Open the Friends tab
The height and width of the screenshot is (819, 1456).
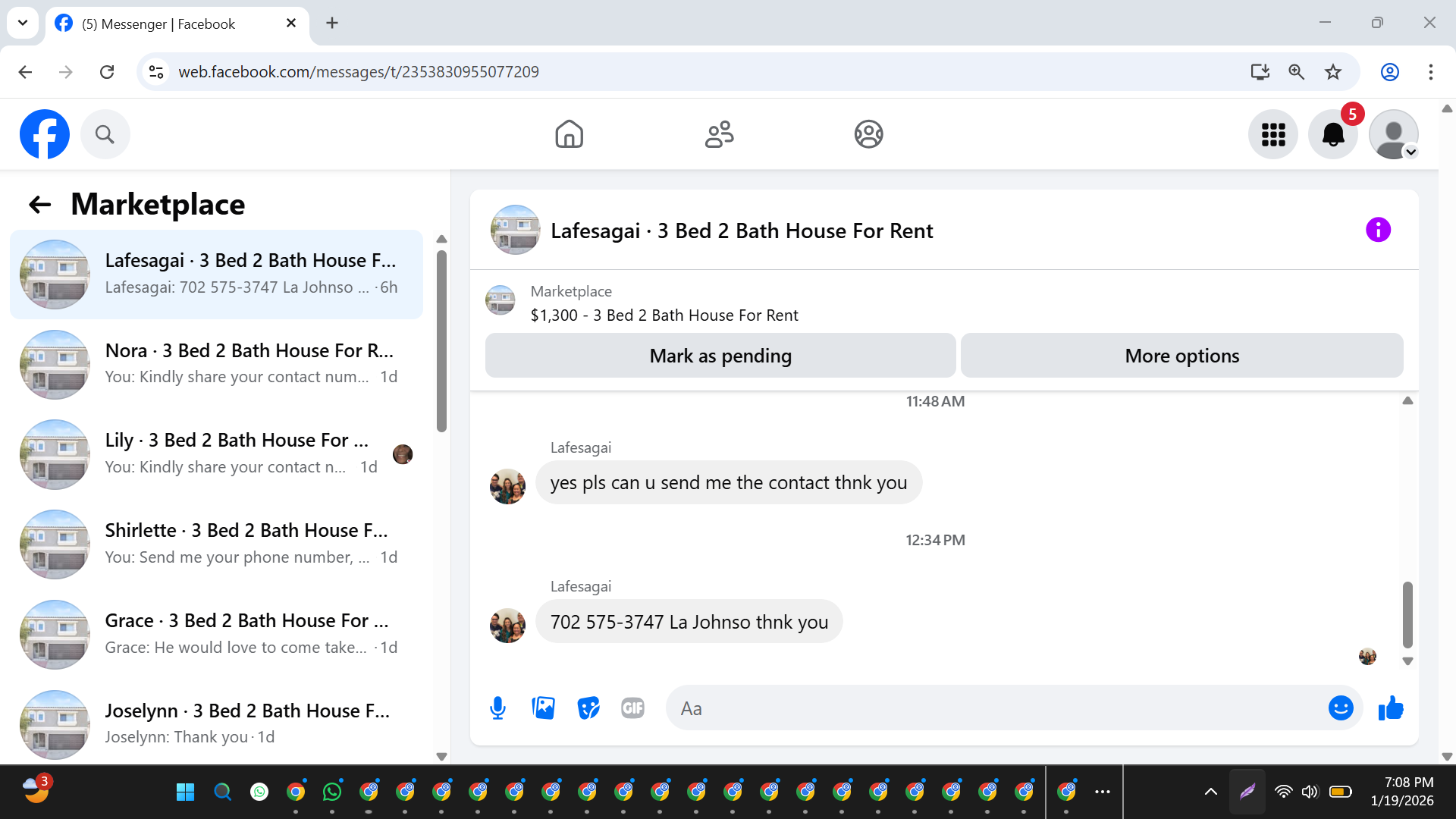click(x=719, y=135)
